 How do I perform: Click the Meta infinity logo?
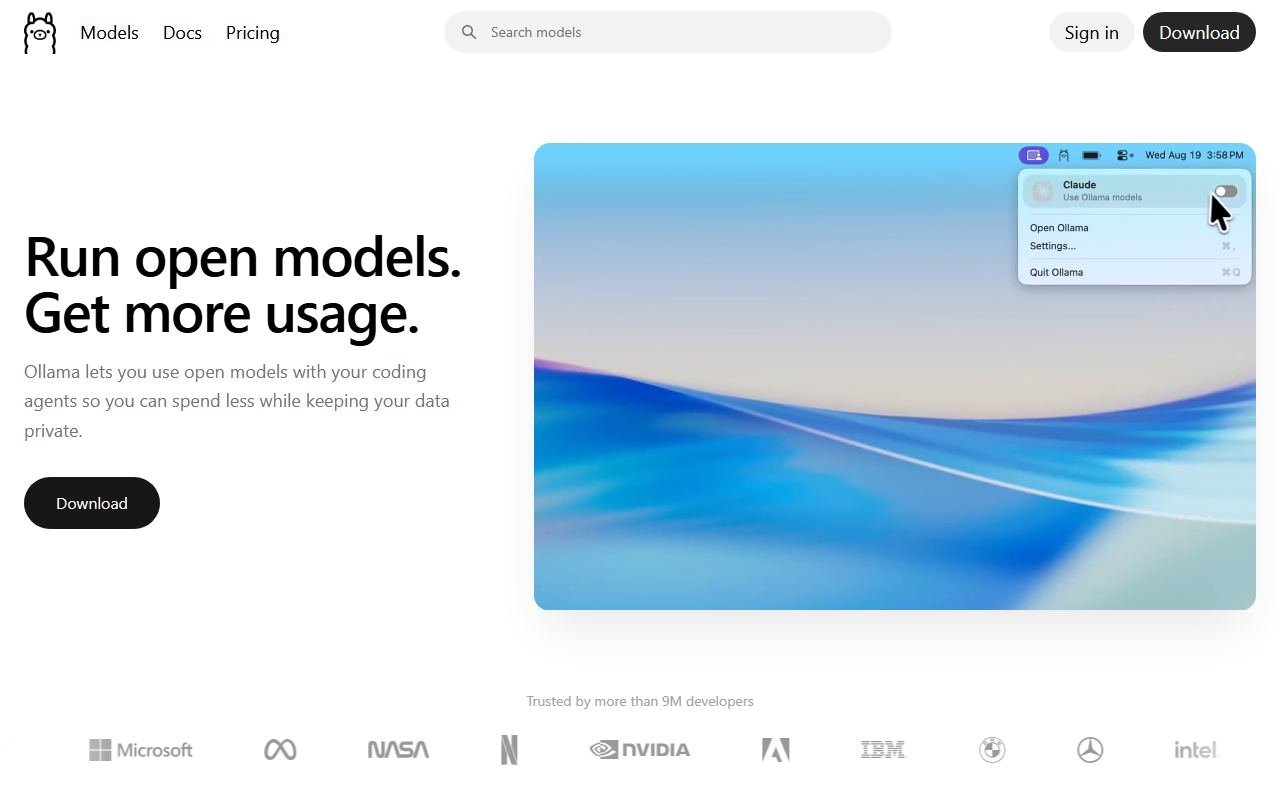(280, 750)
